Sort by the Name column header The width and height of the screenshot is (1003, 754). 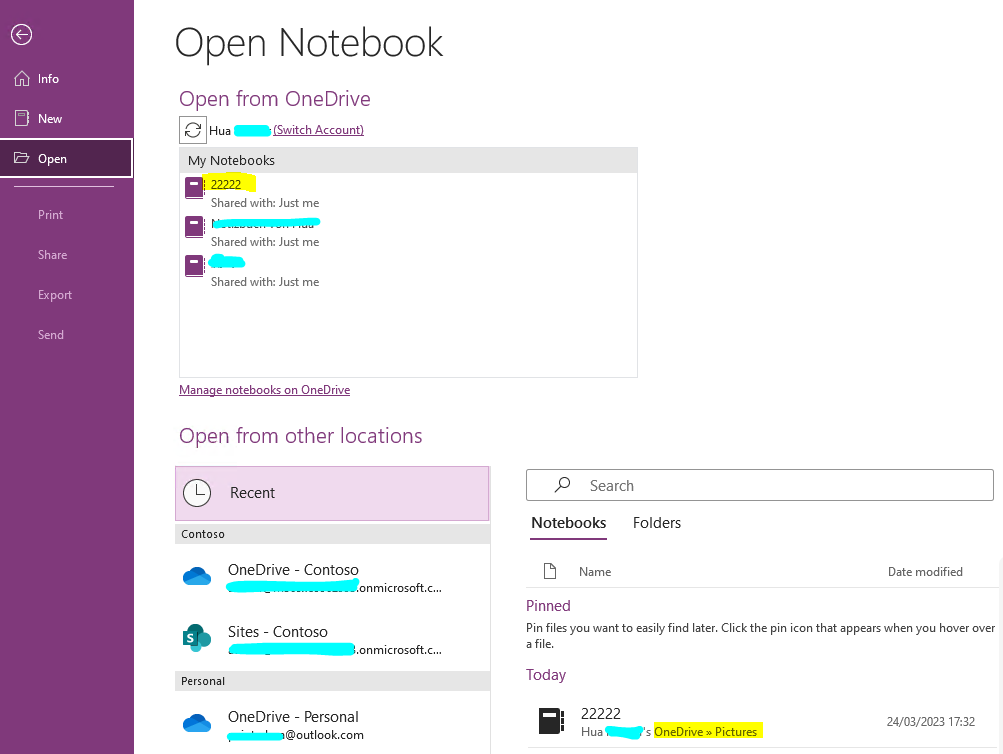pyautogui.click(x=595, y=572)
